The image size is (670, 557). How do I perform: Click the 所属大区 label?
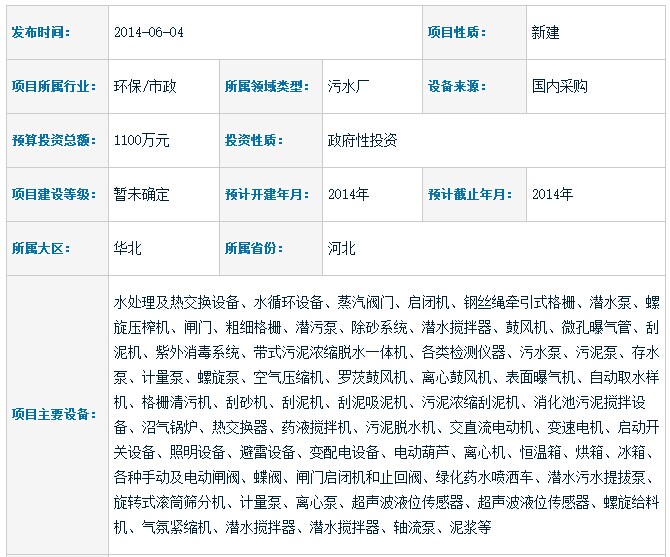(x=41, y=248)
